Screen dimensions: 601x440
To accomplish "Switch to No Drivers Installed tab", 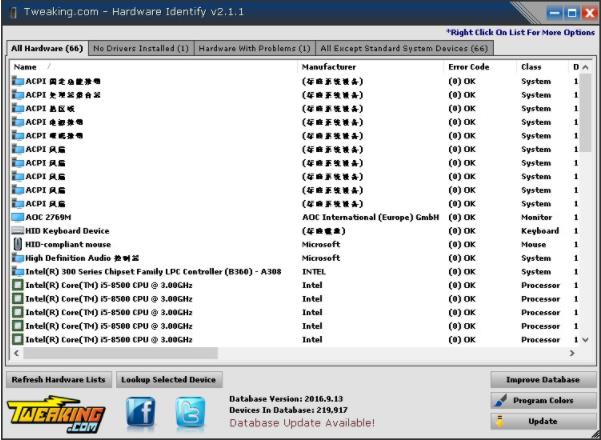I will click(x=141, y=47).
